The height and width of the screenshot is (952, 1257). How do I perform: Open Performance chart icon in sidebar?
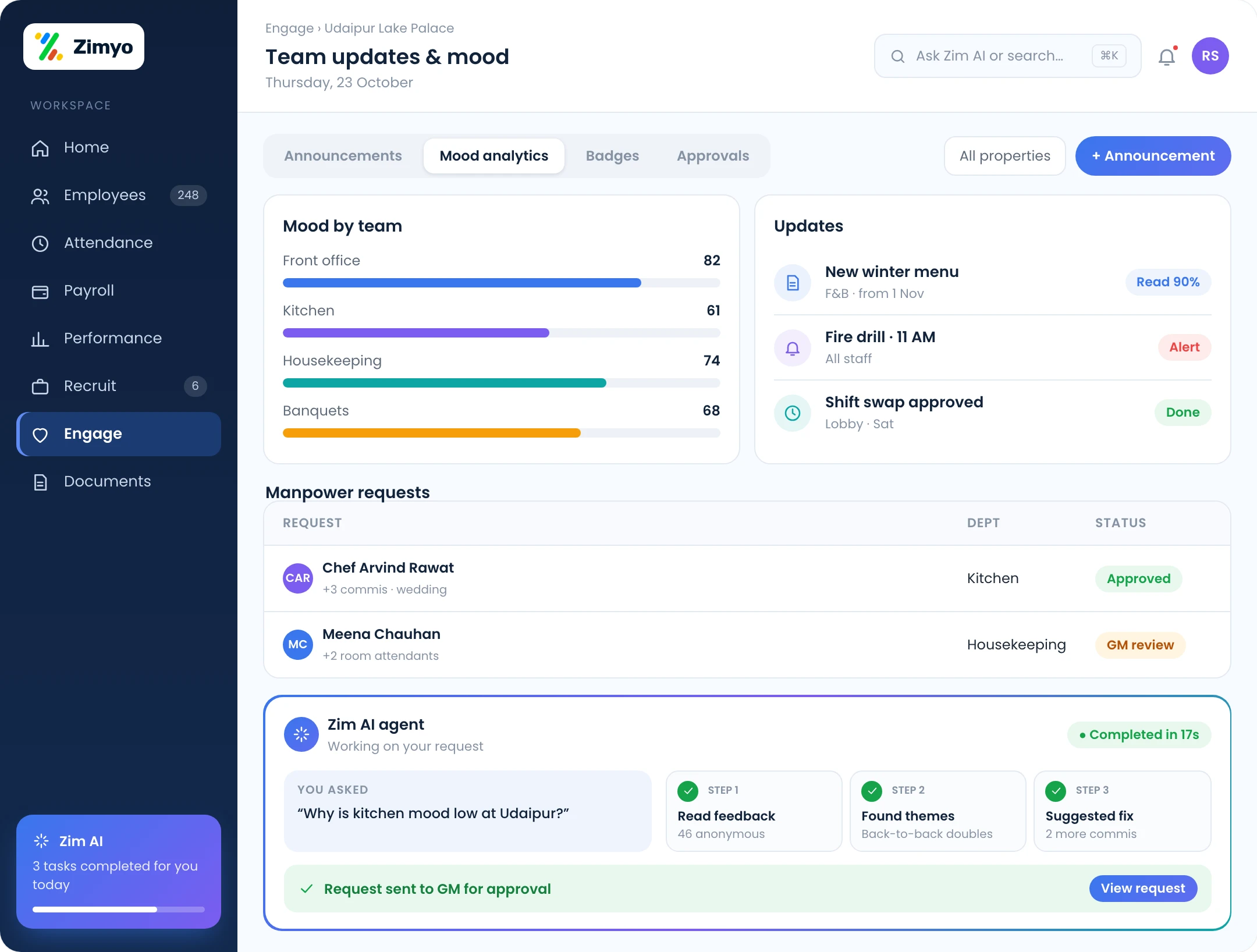(40, 339)
